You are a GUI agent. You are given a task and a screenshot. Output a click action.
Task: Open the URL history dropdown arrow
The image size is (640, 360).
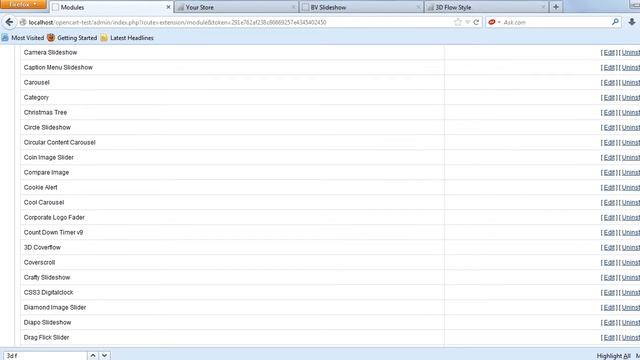[467, 22]
